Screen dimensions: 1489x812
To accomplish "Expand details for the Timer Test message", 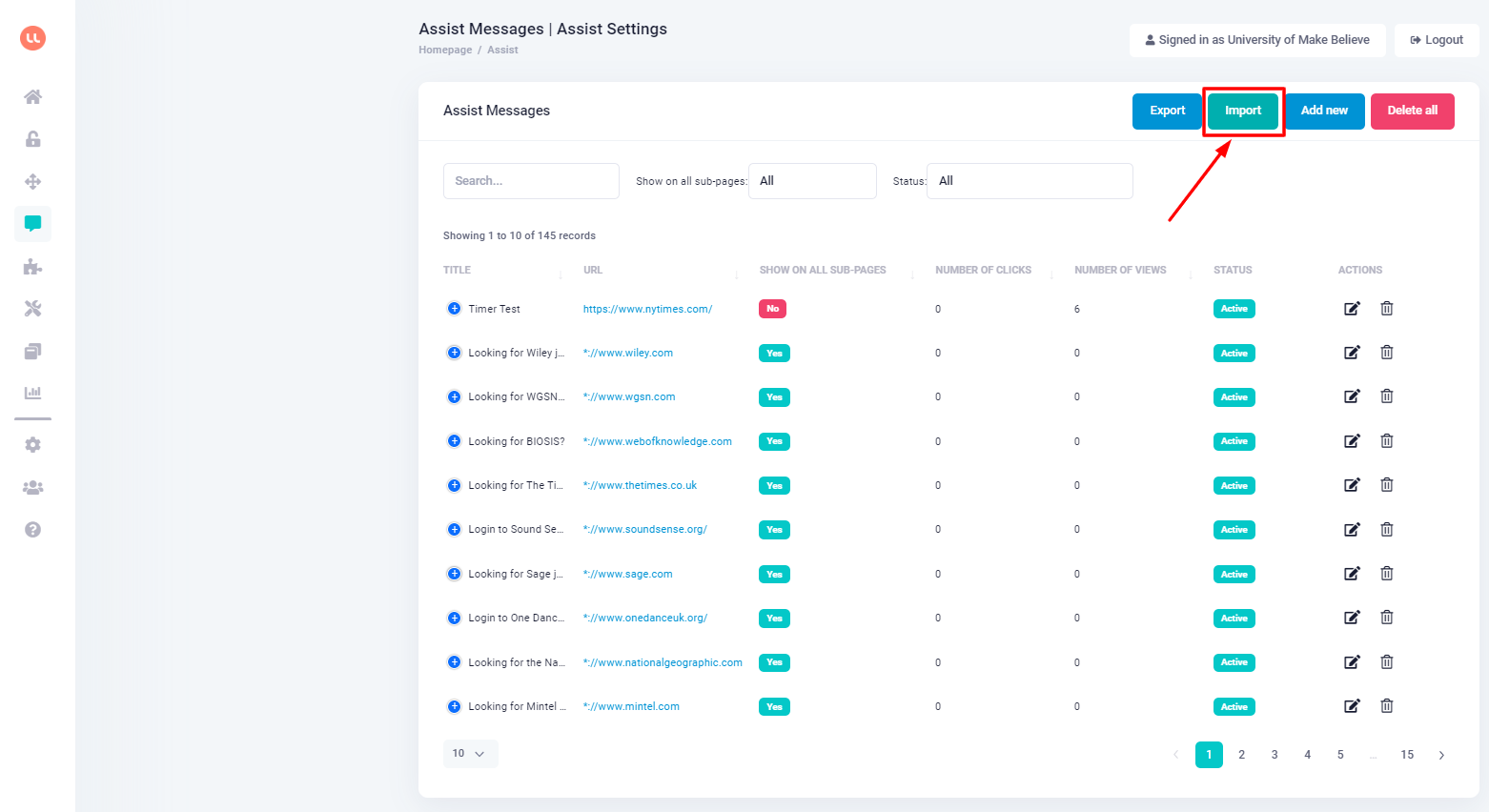I will 454,308.
